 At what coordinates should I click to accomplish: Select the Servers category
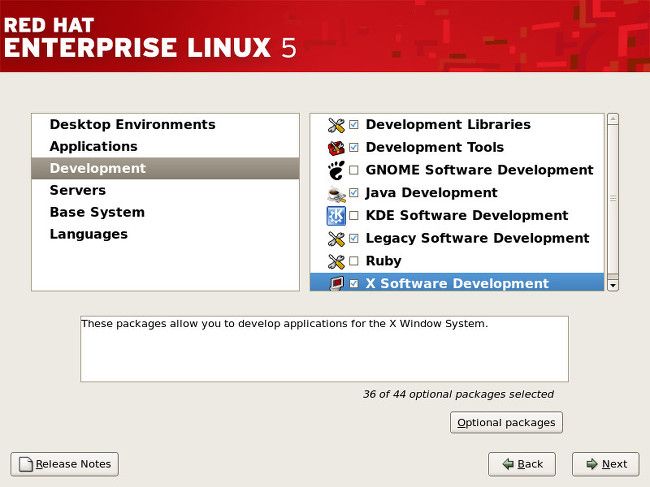pos(165,190)
